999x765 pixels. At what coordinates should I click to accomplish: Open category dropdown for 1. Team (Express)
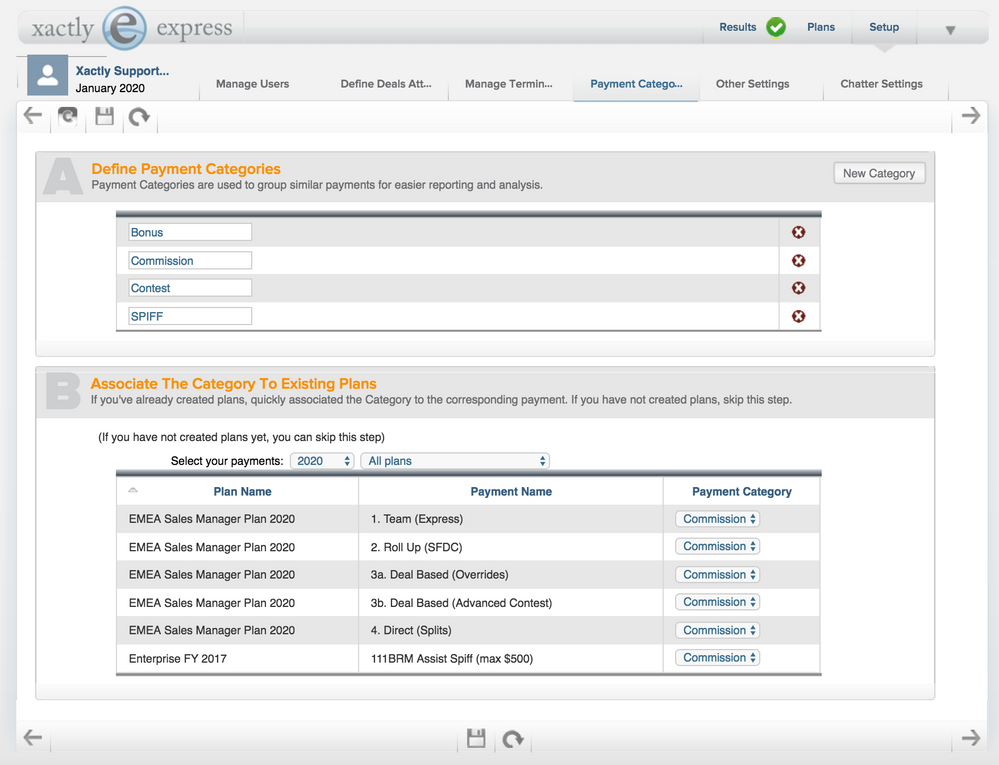tap(717, 519)
